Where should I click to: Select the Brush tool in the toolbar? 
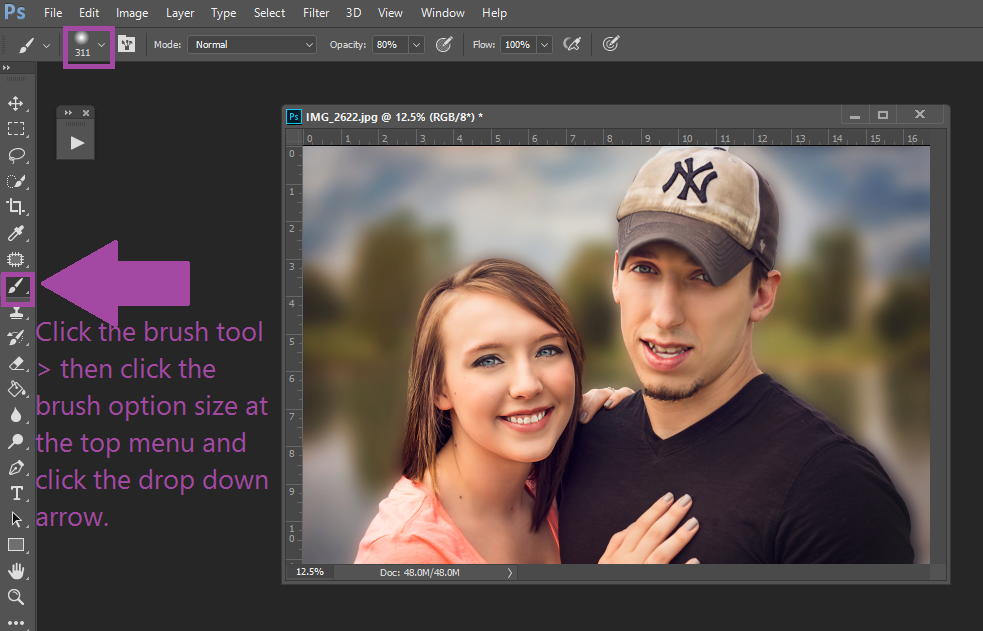(x=17, y=288)
